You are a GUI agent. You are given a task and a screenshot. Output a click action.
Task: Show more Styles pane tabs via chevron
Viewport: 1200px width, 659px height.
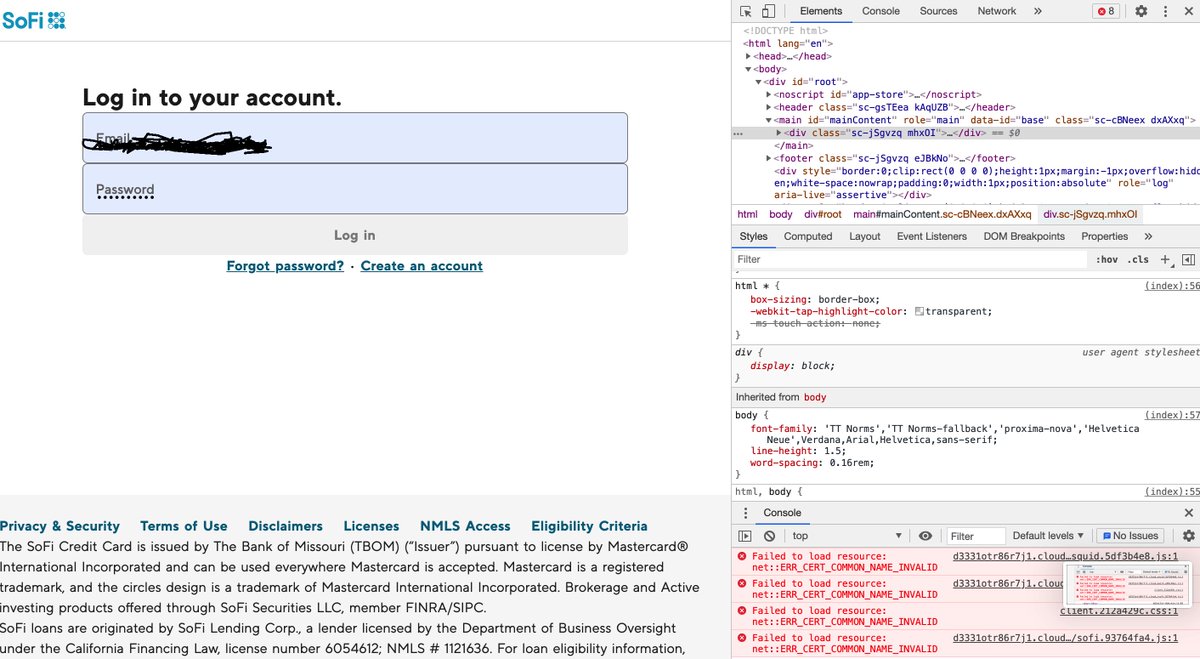[x=1148, y=236]
